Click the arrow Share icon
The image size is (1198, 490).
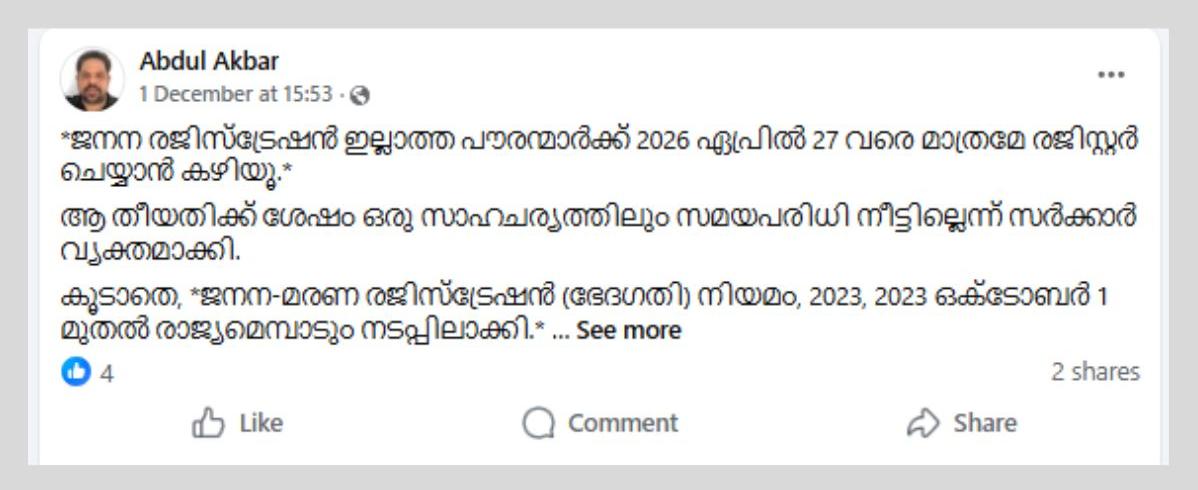pyautogui.click(x=920, y=423)
